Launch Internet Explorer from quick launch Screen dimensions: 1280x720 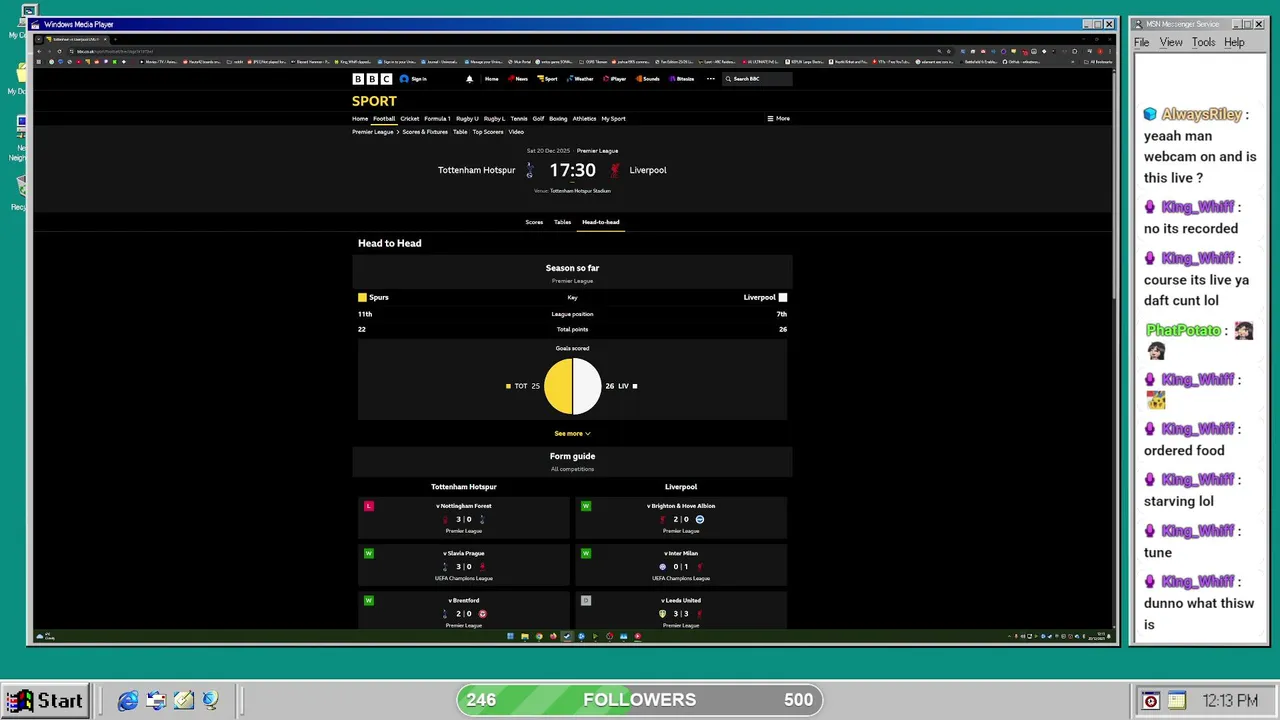128,701
